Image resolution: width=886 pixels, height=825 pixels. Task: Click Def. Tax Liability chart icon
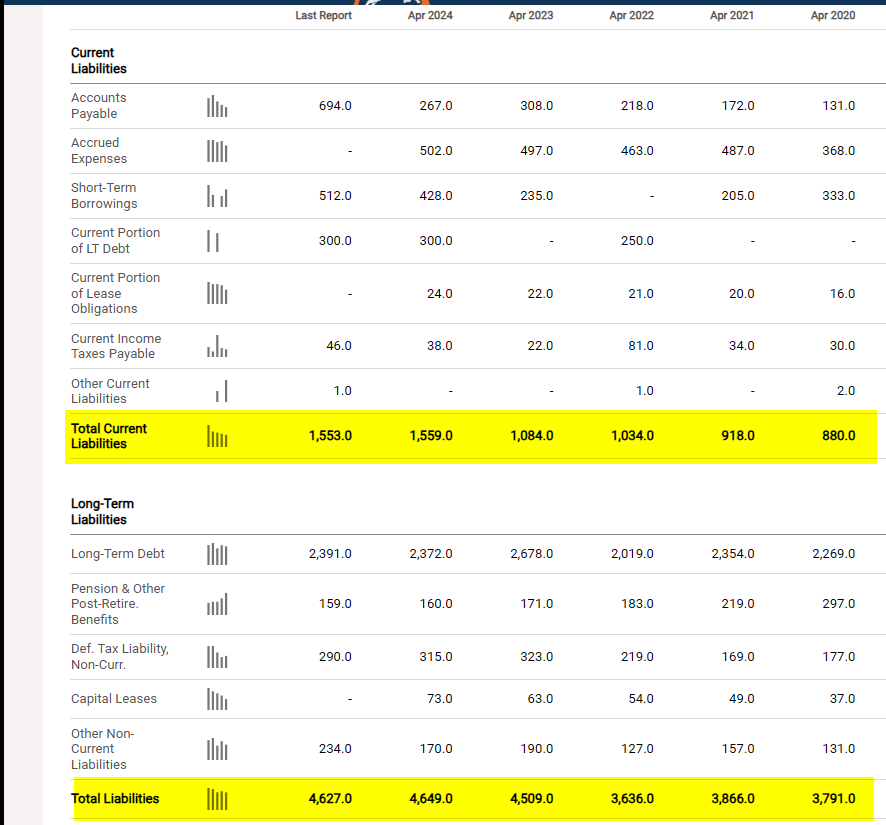click(217, 657)
